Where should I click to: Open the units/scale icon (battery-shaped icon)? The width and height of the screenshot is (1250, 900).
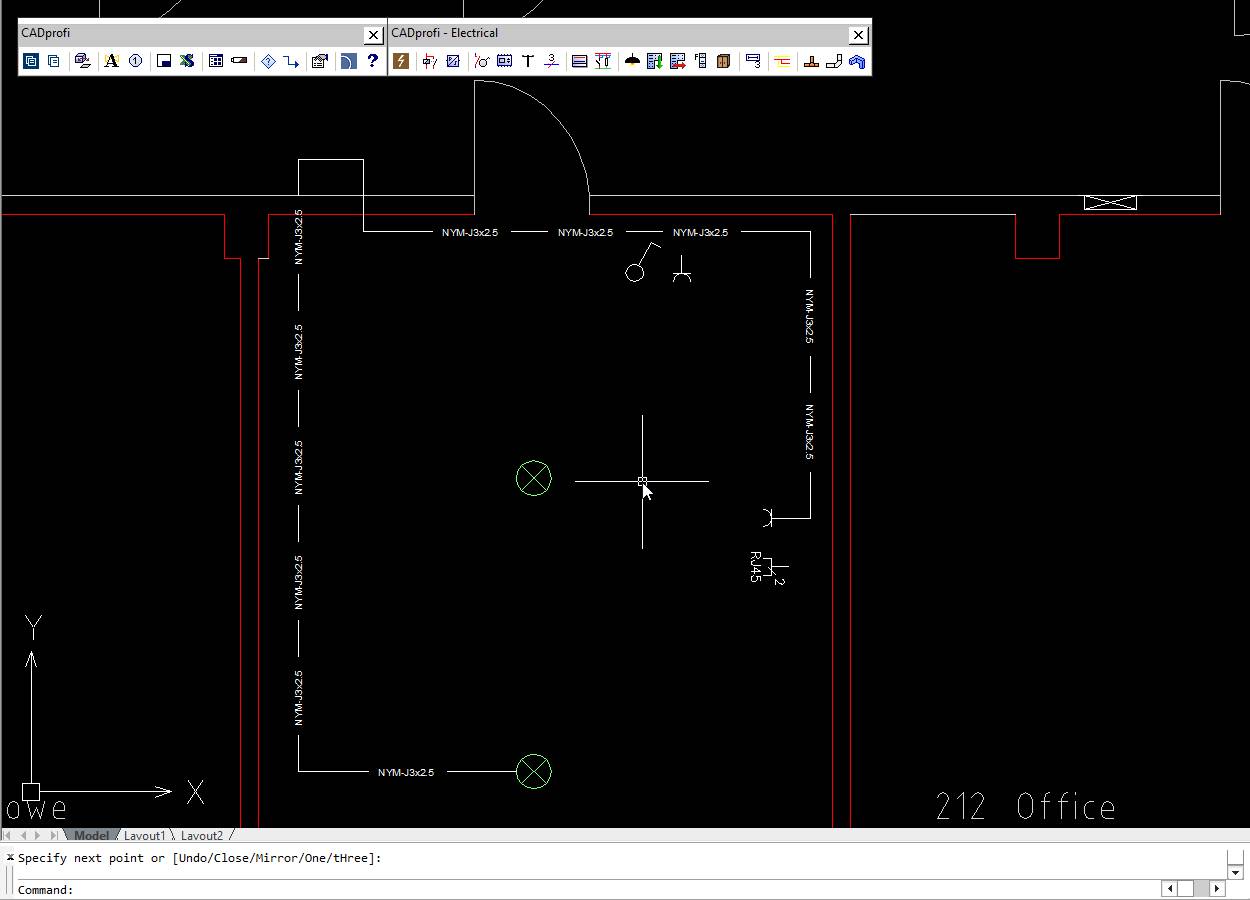point(240,61)
